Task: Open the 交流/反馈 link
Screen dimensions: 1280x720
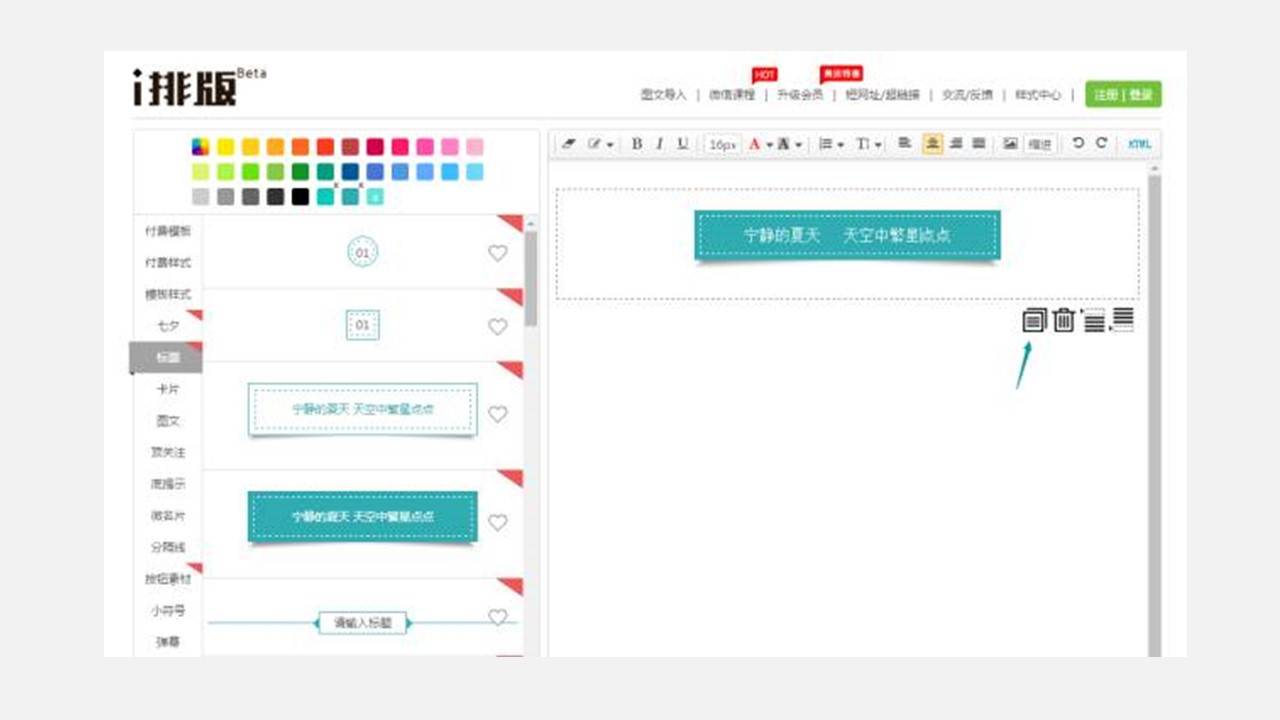Action: pyautogui.click(x=967, y=95)
